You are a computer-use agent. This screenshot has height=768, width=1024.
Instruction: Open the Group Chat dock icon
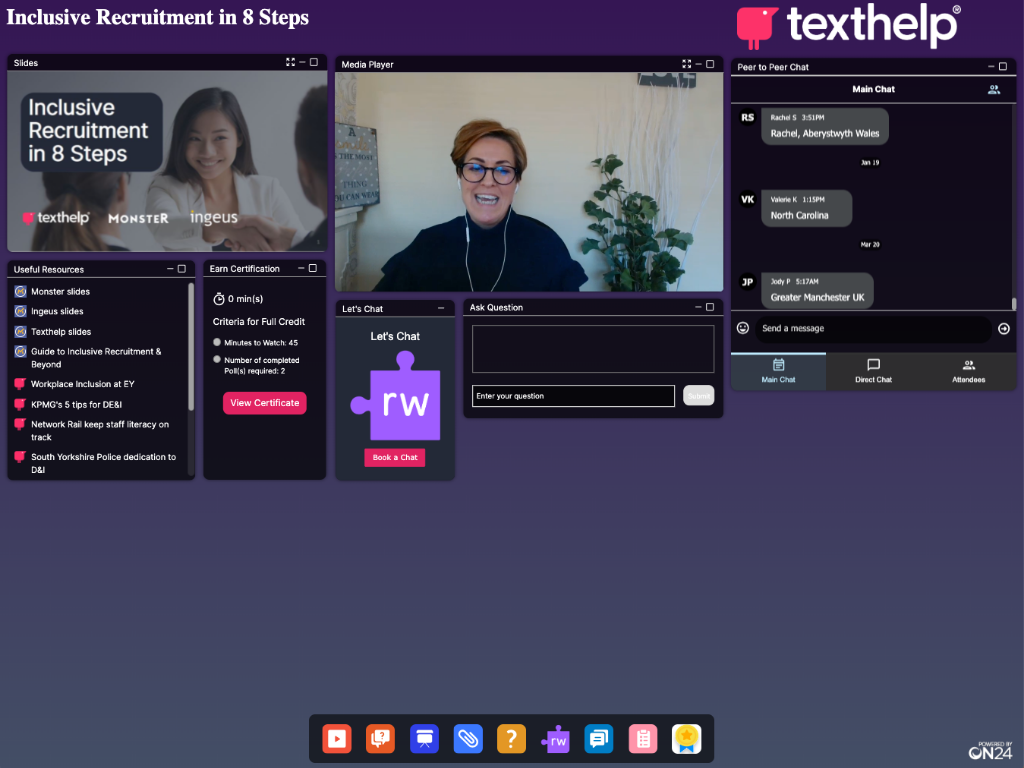point(599,738)
